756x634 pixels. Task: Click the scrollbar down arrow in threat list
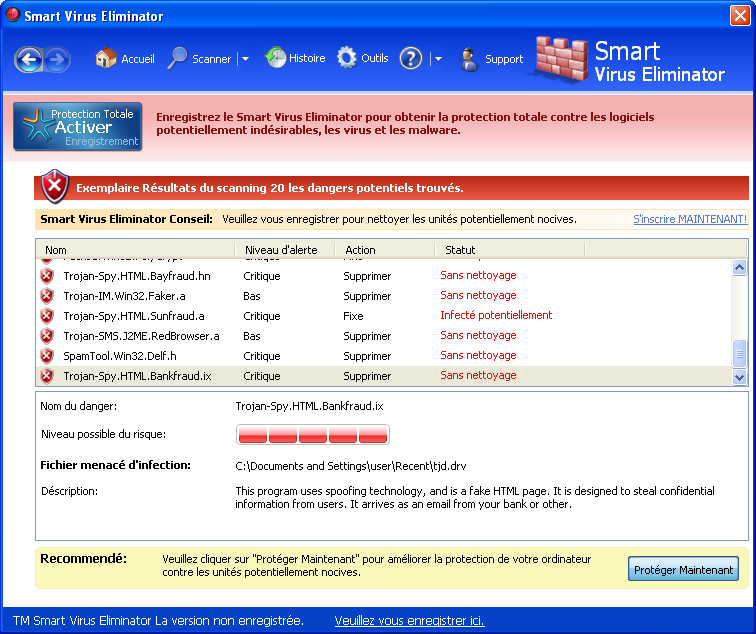(739, 377)
